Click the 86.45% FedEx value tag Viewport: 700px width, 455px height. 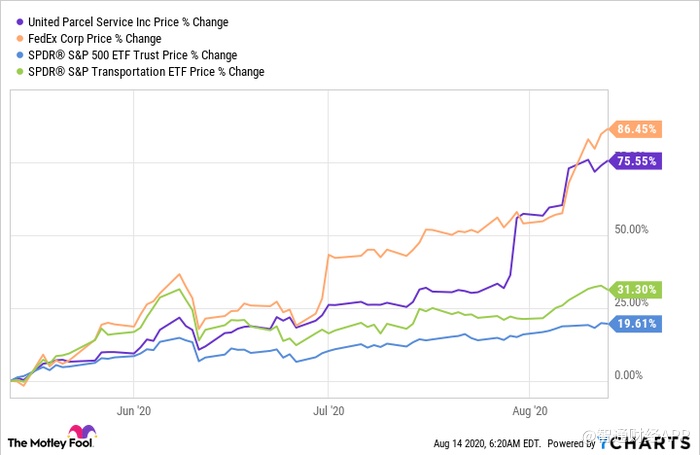point(636,129)
